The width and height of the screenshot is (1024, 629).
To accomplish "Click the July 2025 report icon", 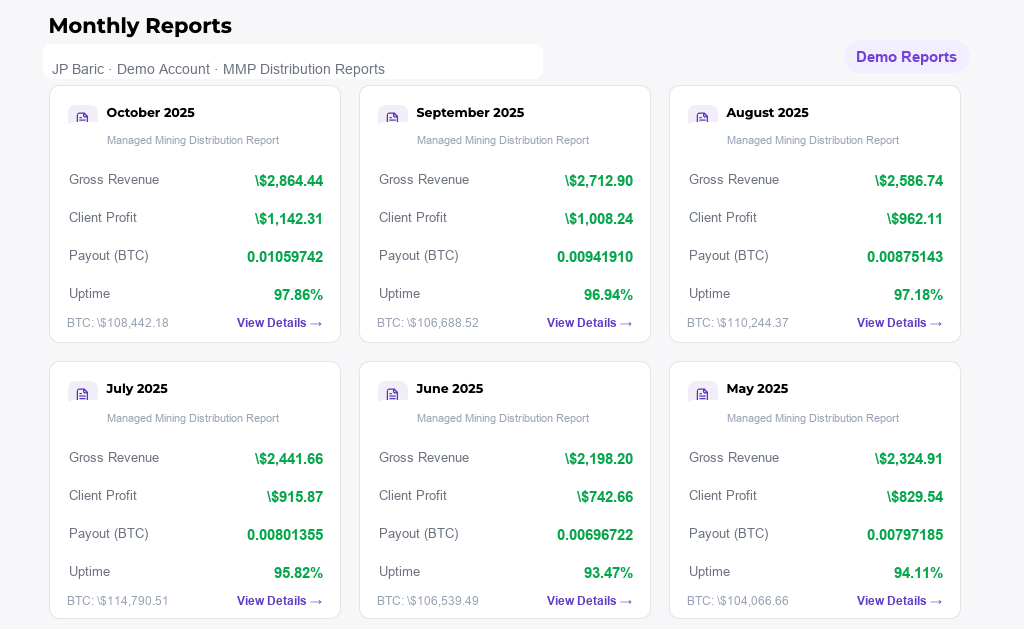I will pos(82,393).
